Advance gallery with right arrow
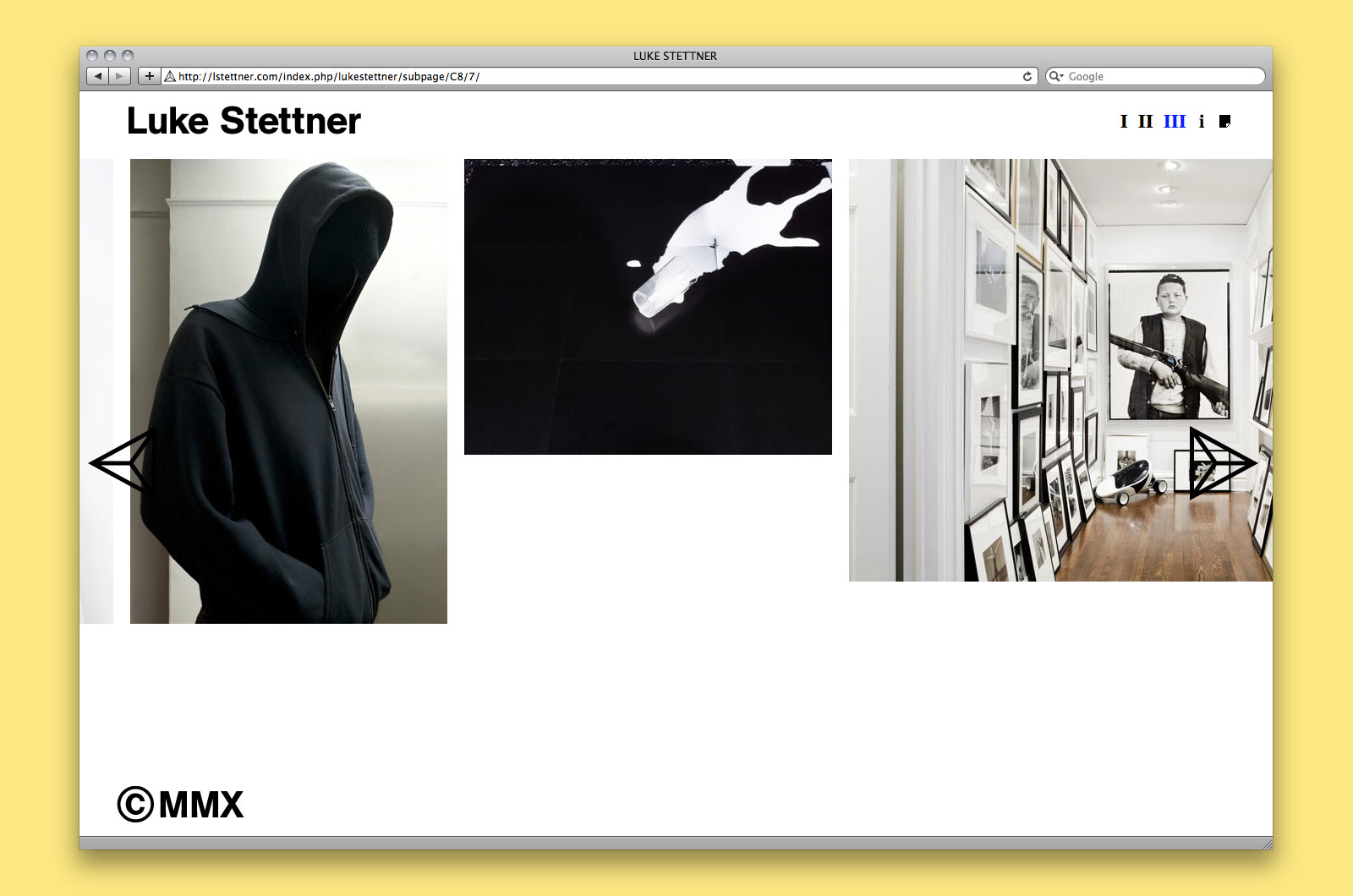The height and width of the screenshot is (896, 1353). click(1222, 462)
